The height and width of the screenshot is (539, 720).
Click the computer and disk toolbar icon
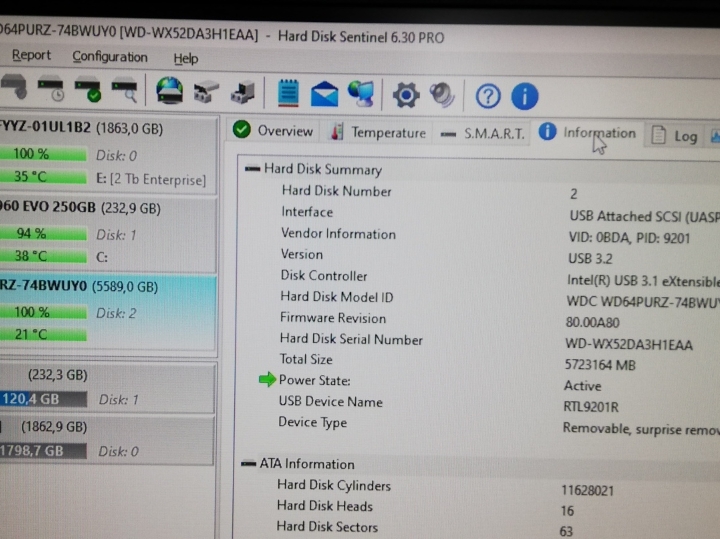pyautogui.click(x=242, y=92)
